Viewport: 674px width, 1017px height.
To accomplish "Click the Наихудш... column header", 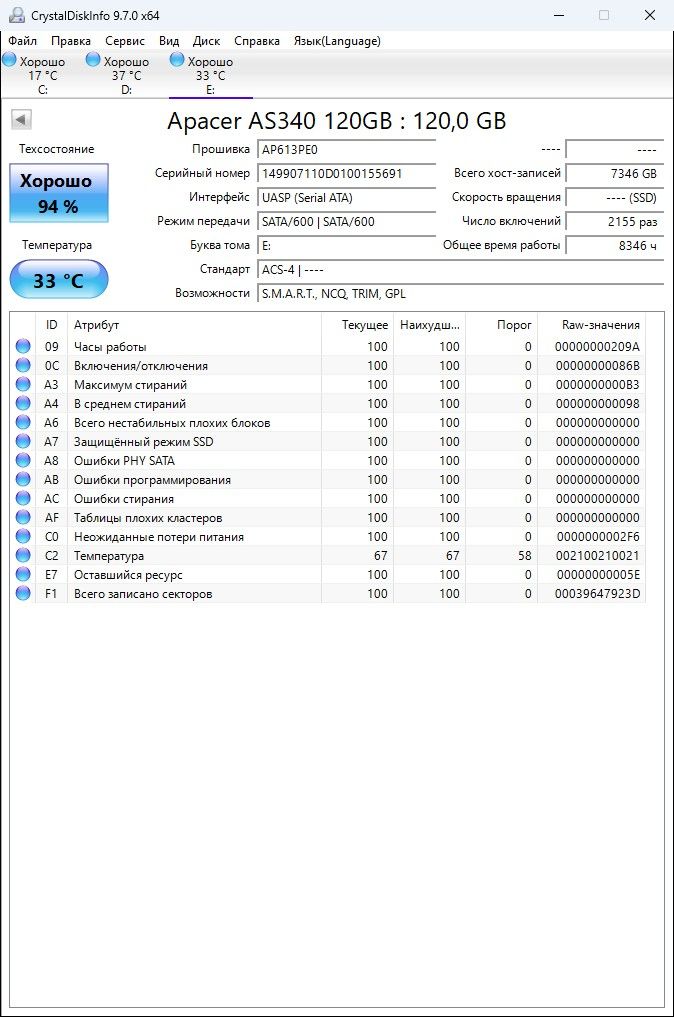I will click(429, 325).
